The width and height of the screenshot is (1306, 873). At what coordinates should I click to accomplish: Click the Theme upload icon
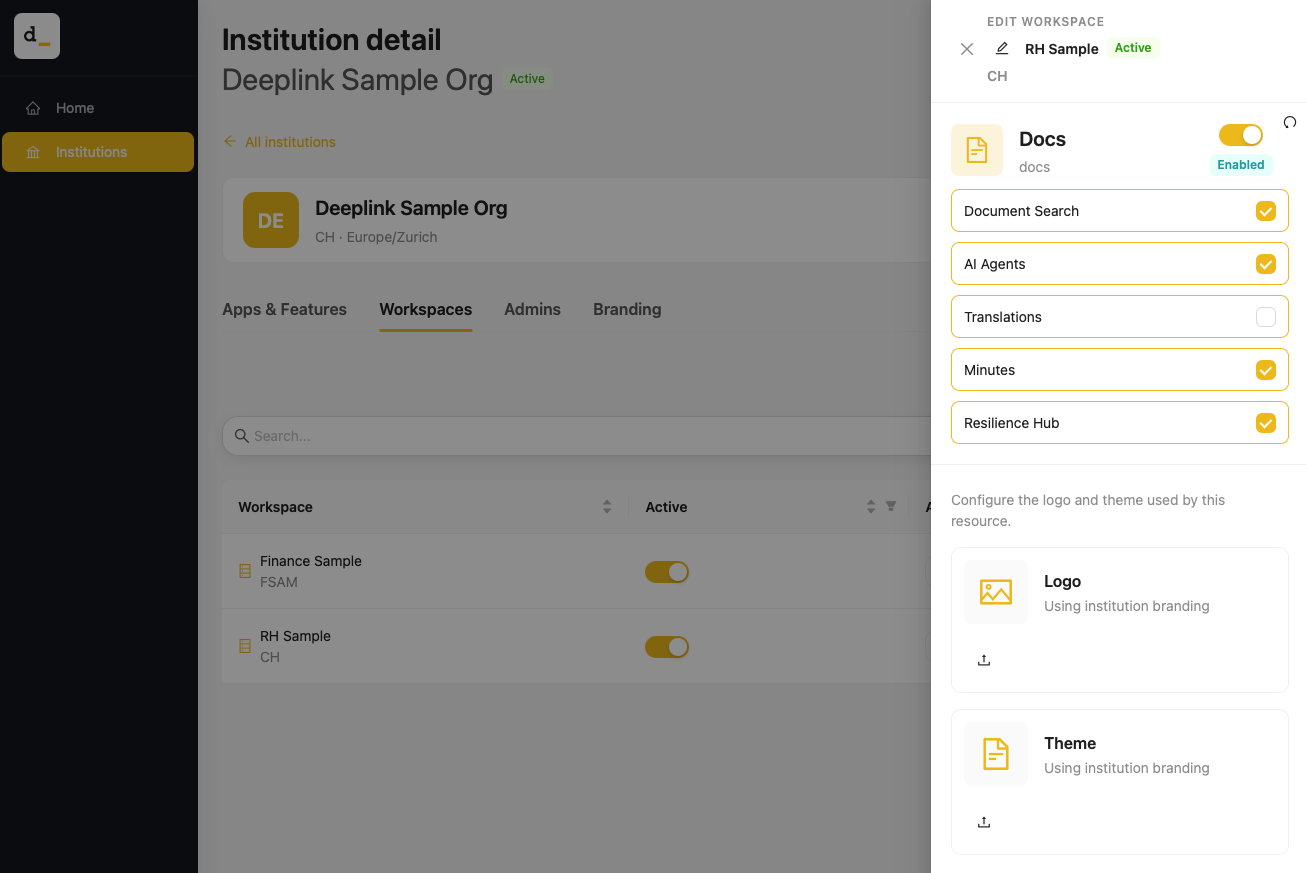984,822
